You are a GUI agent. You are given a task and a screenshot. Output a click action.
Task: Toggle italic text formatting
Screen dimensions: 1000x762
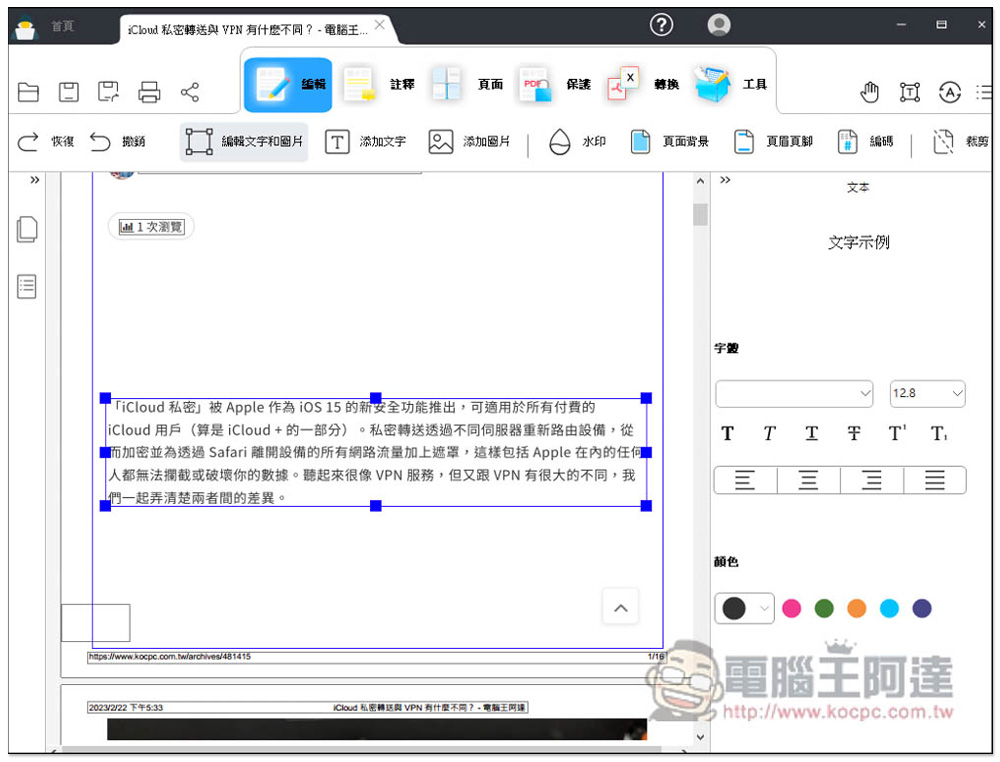[x=769, y=434]
